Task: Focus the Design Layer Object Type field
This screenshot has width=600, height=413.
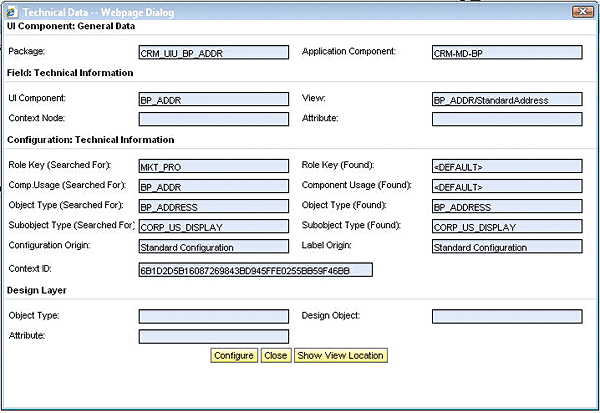Action: point(214,317)
